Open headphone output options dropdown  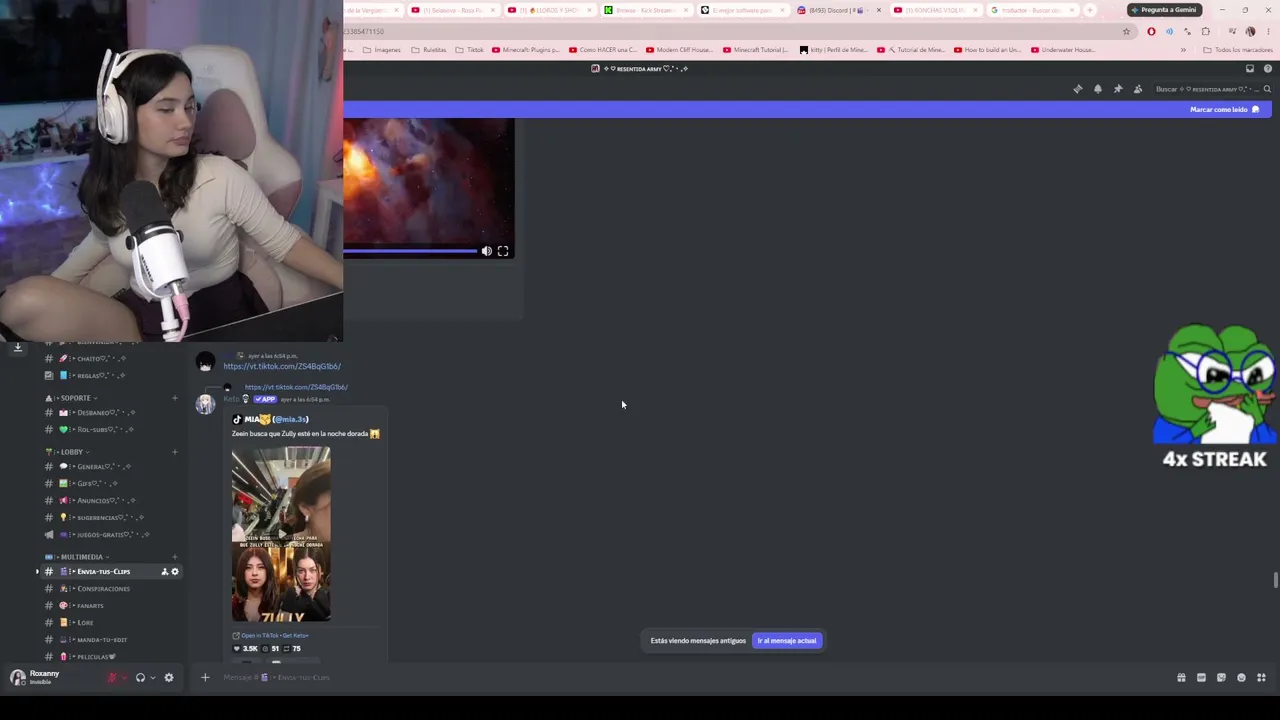point(152,678)
